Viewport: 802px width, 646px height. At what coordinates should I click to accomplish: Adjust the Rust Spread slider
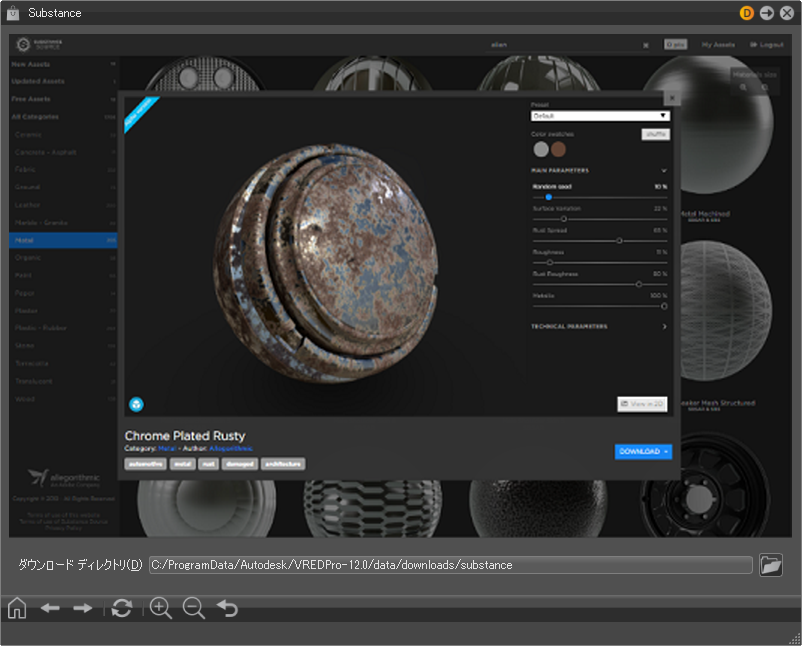tap(619, 240)
